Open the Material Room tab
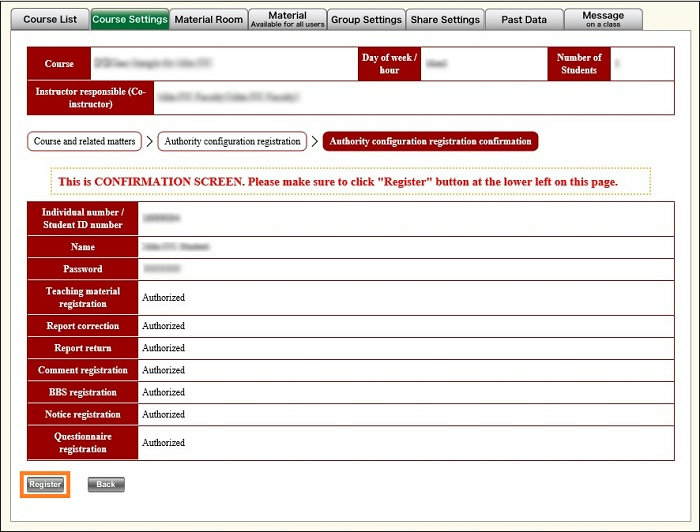 point(207,19)
